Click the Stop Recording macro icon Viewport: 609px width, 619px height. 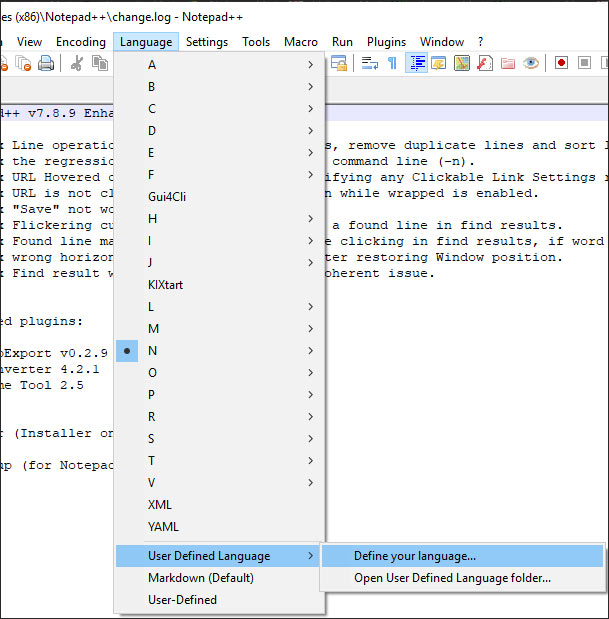click(584, 63)
